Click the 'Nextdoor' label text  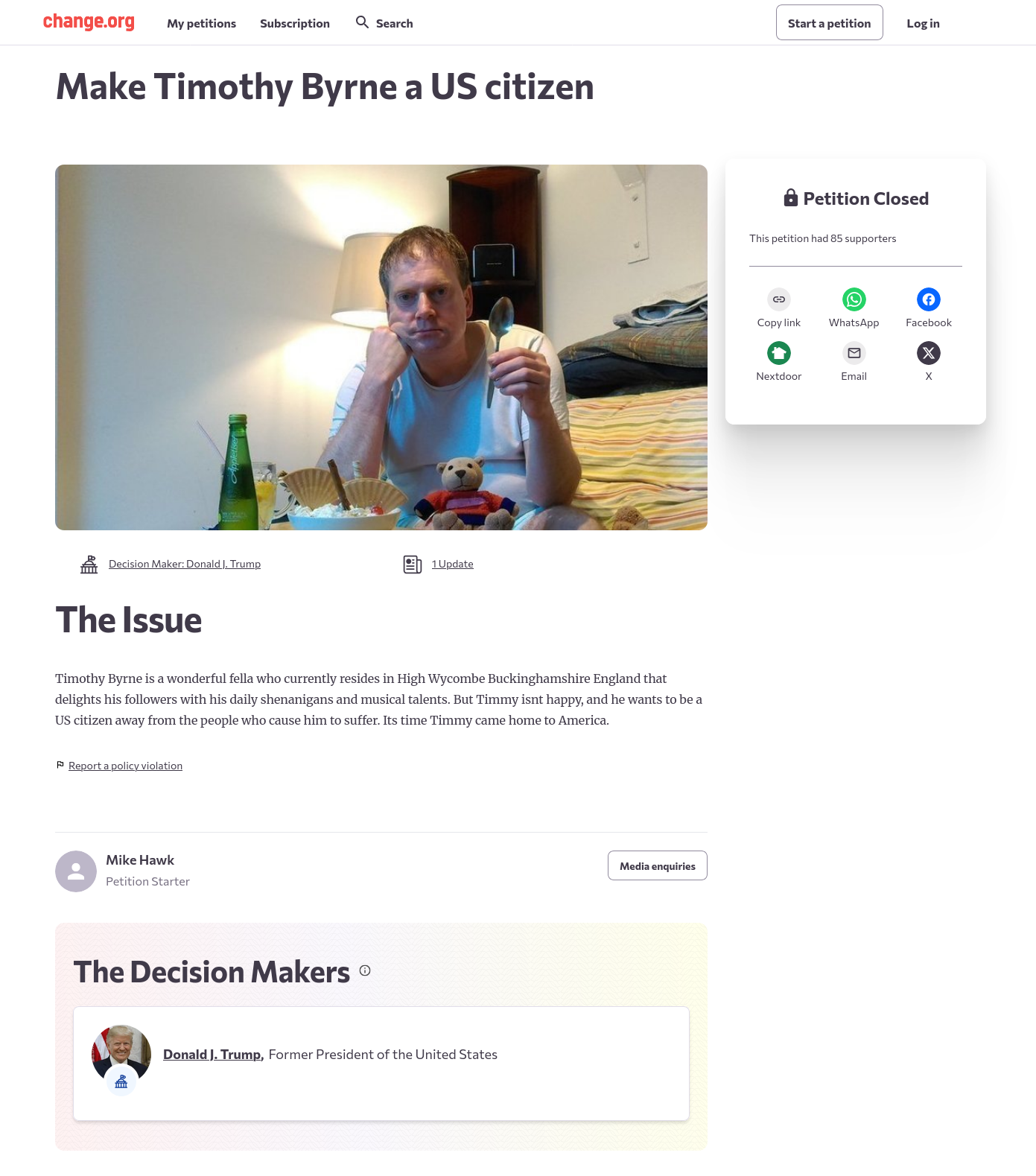click(779, 376)
